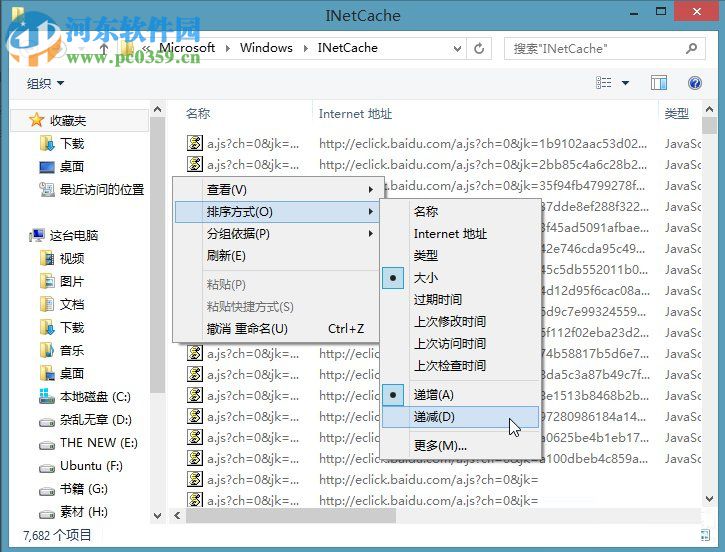Expand the 排序方式(O) submenu
Viewport: 725px width, 552px height.
[276, 212]
